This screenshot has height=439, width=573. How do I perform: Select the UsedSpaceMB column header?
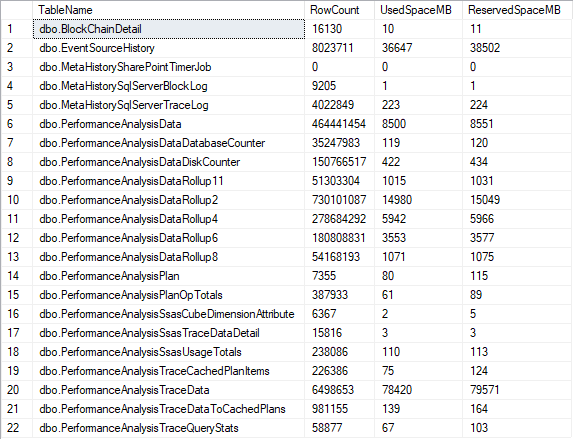click(418, 10)
